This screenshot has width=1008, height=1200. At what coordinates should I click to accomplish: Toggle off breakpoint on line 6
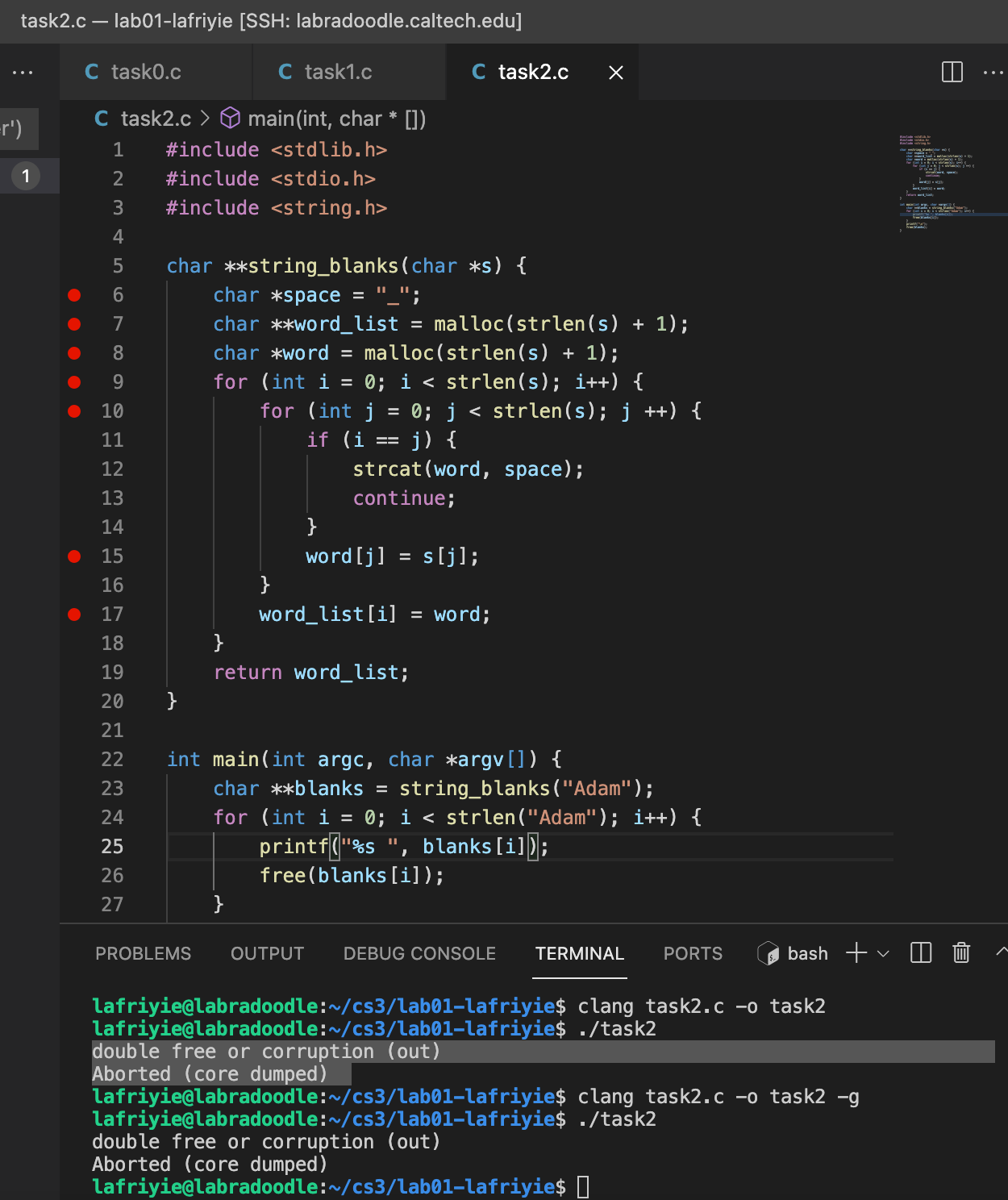pyautogui.click(x=74, y=295)
